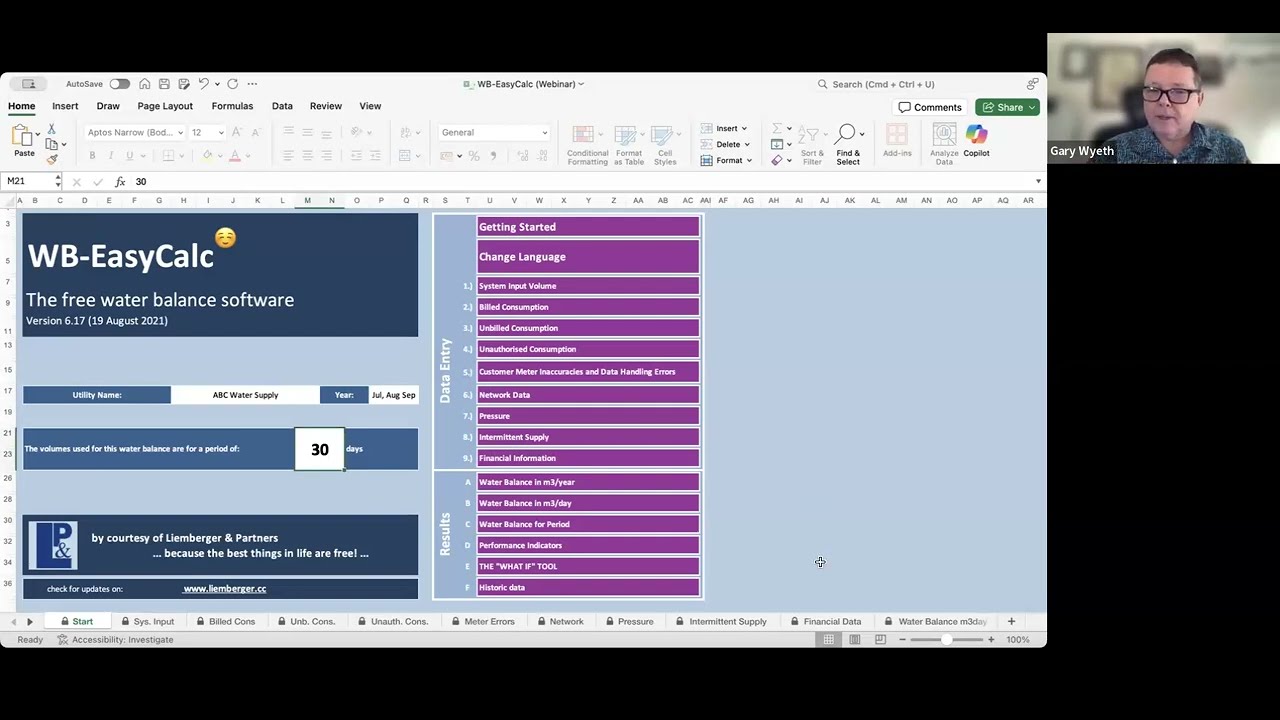Expand the formula bar chevron
Image resolution: width=1280 pixels, height=720 pixels.
[1038, 181]
